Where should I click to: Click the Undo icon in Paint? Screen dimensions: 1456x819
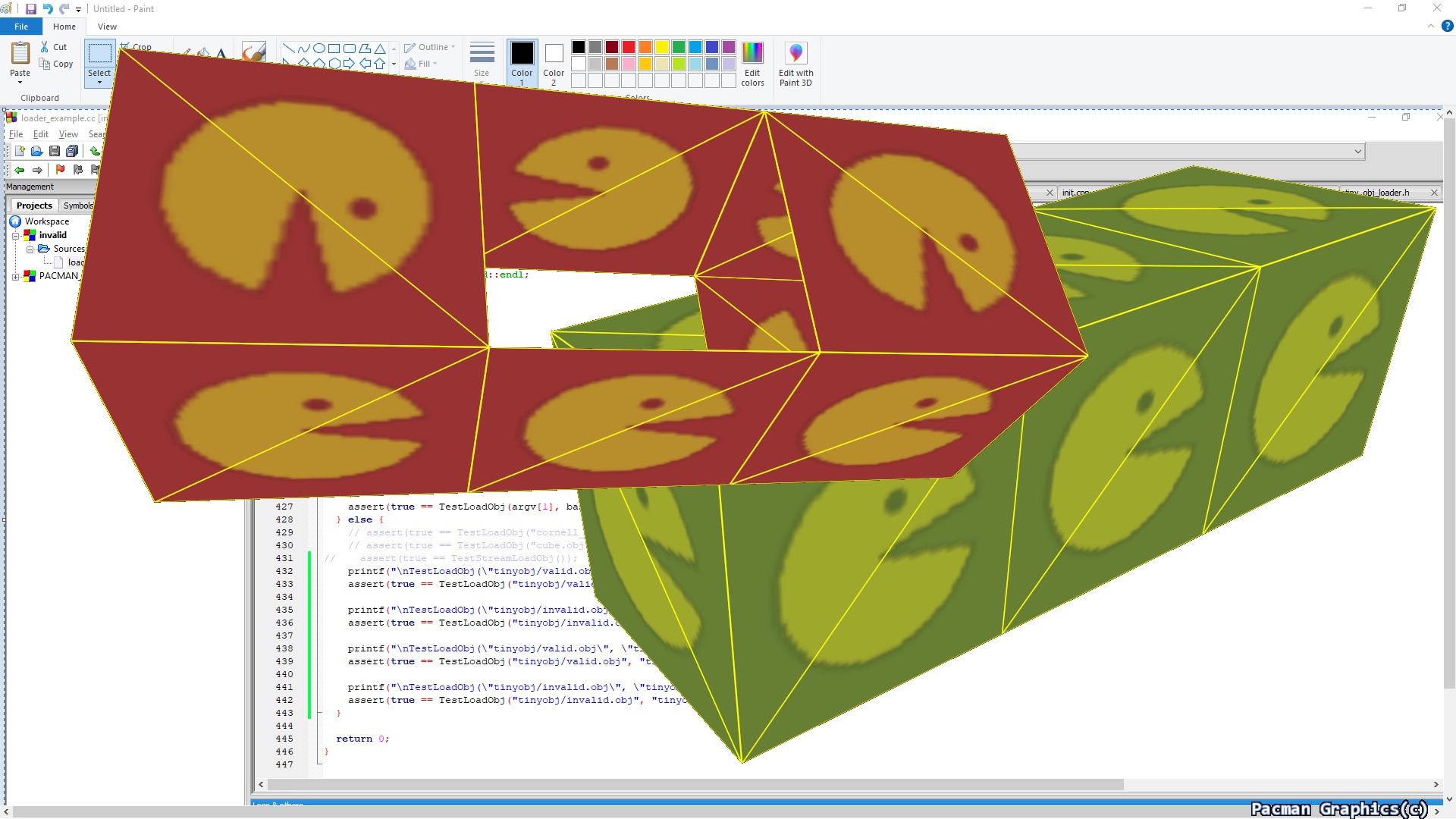(49, 8)
